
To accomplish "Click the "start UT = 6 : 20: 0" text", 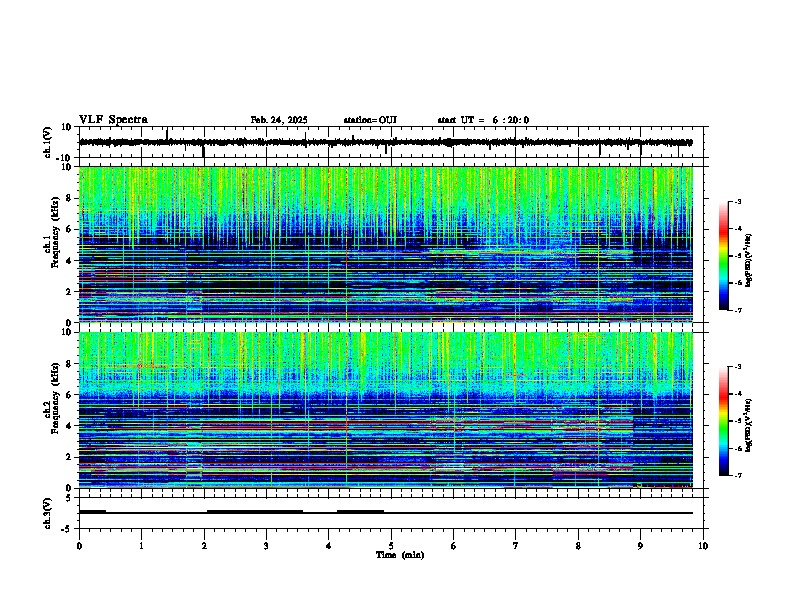I will [483, 120].
